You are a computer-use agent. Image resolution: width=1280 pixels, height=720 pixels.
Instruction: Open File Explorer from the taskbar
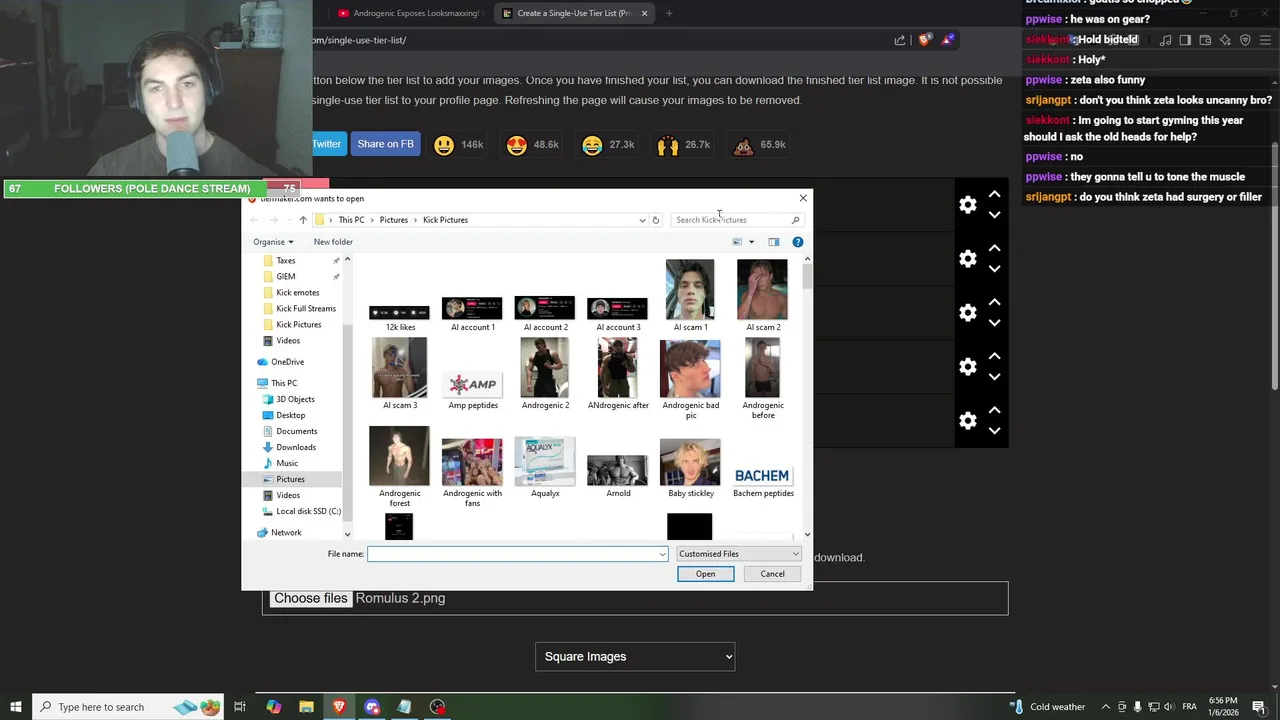tap(306, 707)
